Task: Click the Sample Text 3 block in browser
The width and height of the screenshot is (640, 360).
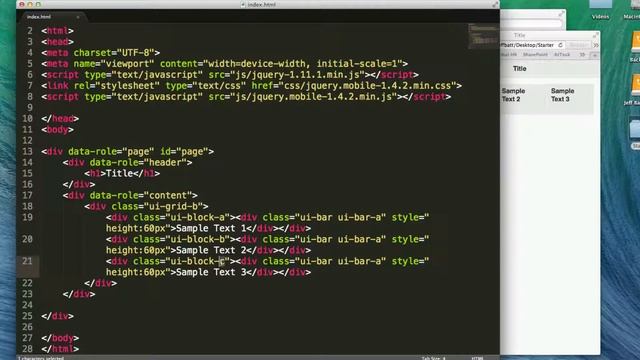Action: pyautogui.click(x=569, y=99)
